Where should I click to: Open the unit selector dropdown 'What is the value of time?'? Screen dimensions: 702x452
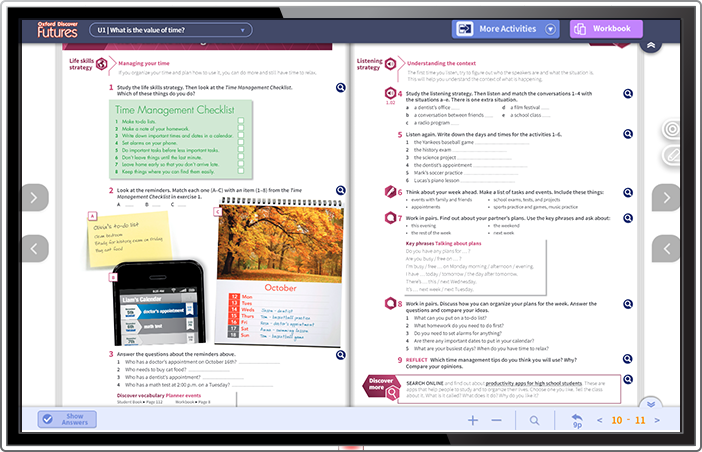(x=170, y=30)
